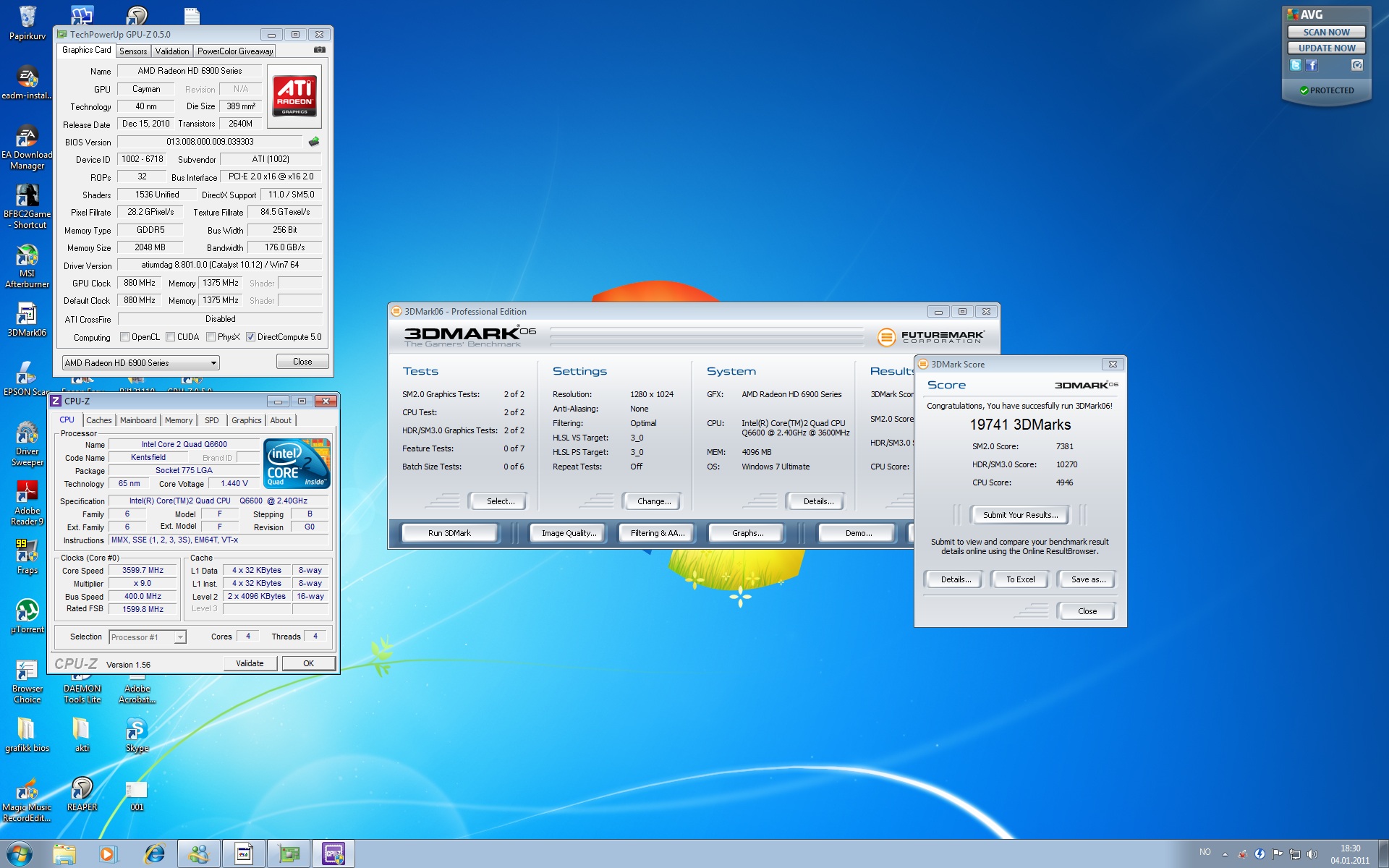Click Save as button in score window

pyautogui.click(x=1087, y=579)
